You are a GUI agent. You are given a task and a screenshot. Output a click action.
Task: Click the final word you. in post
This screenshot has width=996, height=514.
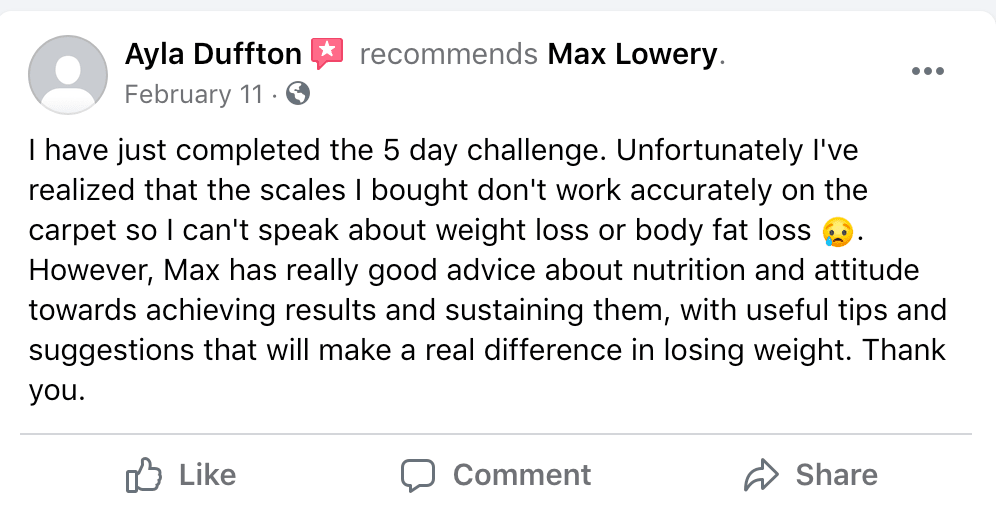[57, 391]
